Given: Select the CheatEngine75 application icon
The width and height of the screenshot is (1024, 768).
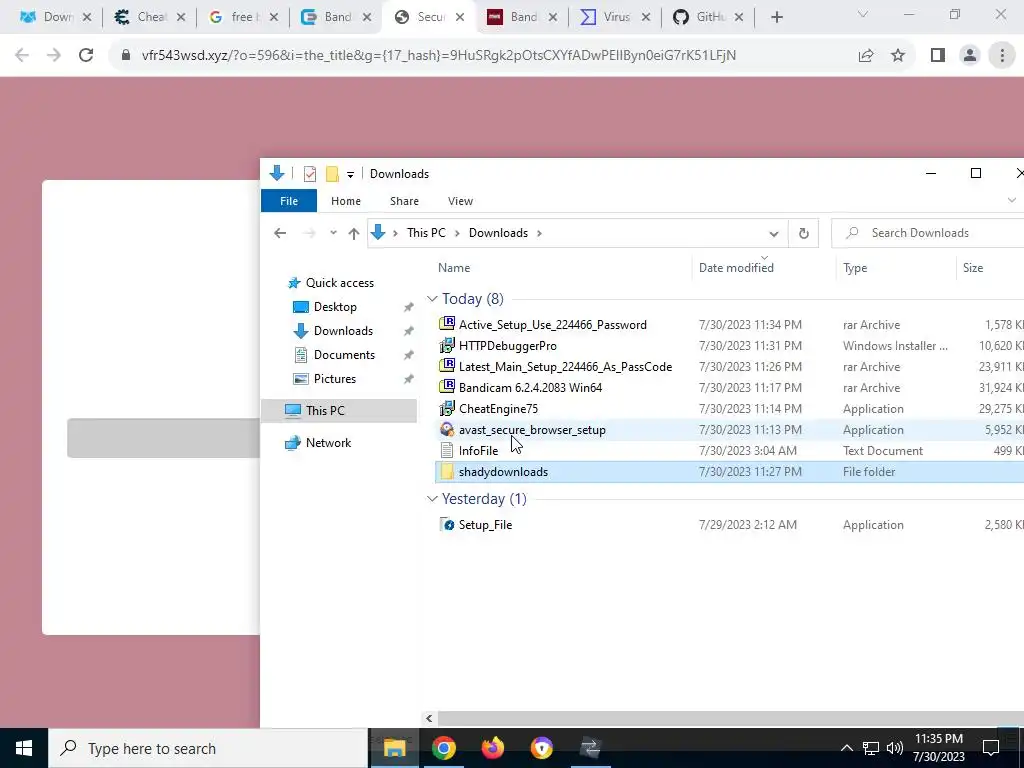Looking at the screenshot, I should [447, 408].
